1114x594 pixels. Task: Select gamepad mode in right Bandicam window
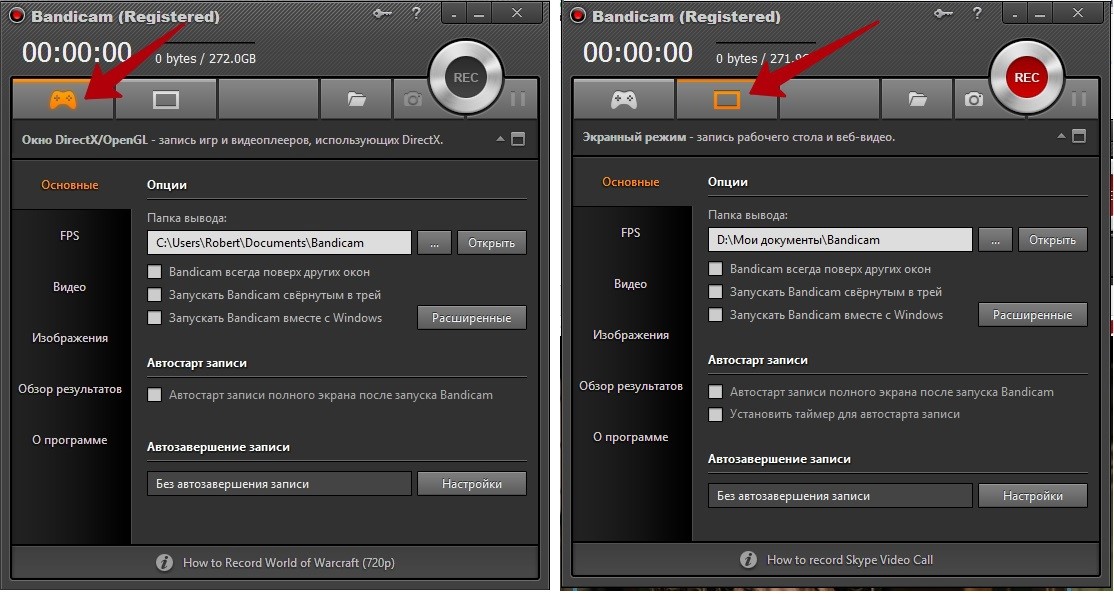(624, 99)
